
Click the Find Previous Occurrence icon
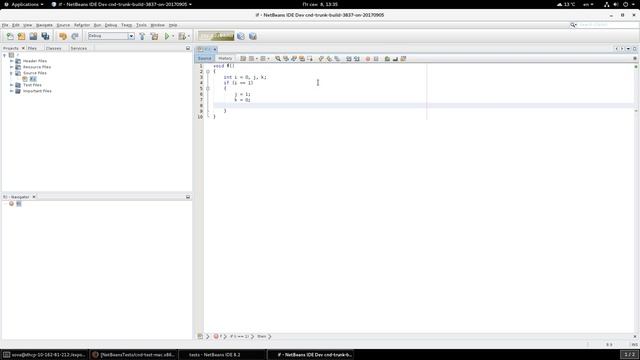coord(286,59)
